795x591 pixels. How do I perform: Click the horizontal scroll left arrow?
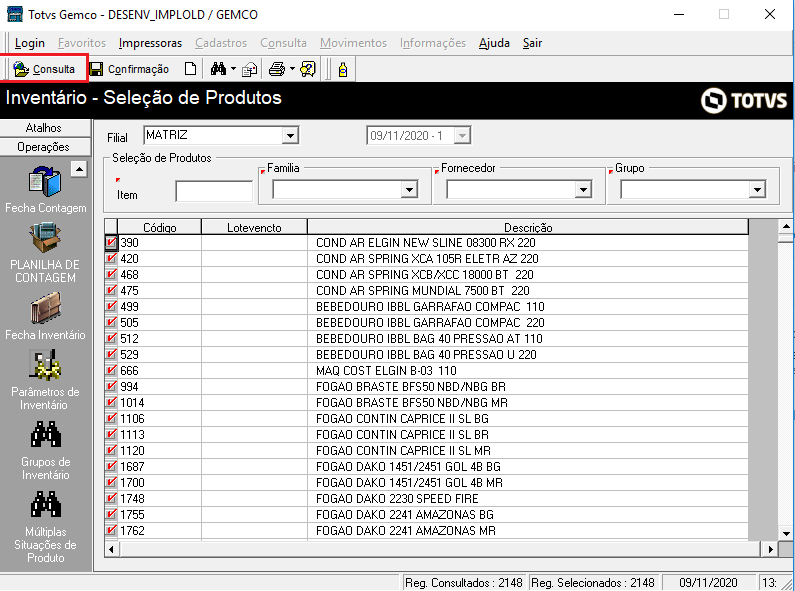click(112, 549)
